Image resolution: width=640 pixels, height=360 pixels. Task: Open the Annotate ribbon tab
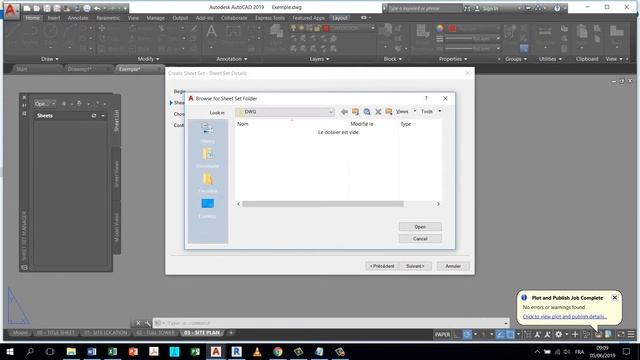click(78, 18)
